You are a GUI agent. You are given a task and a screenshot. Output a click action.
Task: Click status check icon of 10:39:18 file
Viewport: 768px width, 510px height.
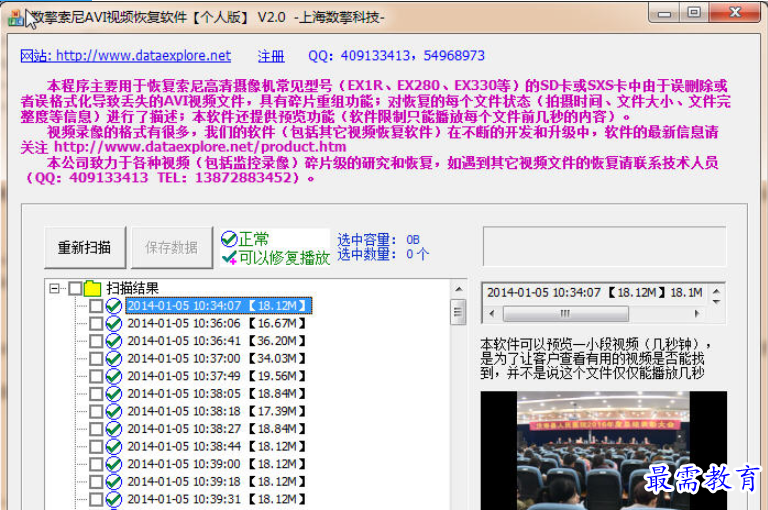click(x=114, y=482)
